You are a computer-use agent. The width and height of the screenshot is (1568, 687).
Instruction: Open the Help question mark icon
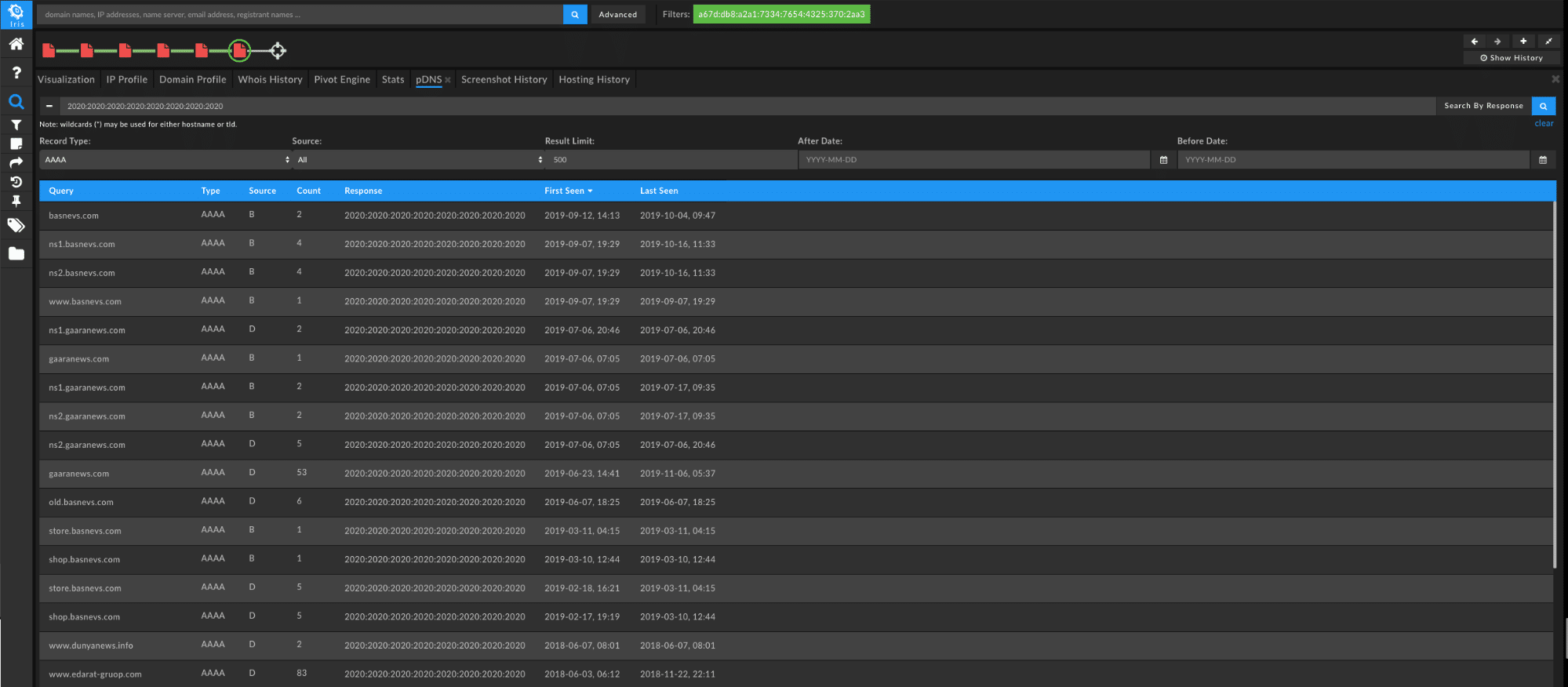(16, 73)
